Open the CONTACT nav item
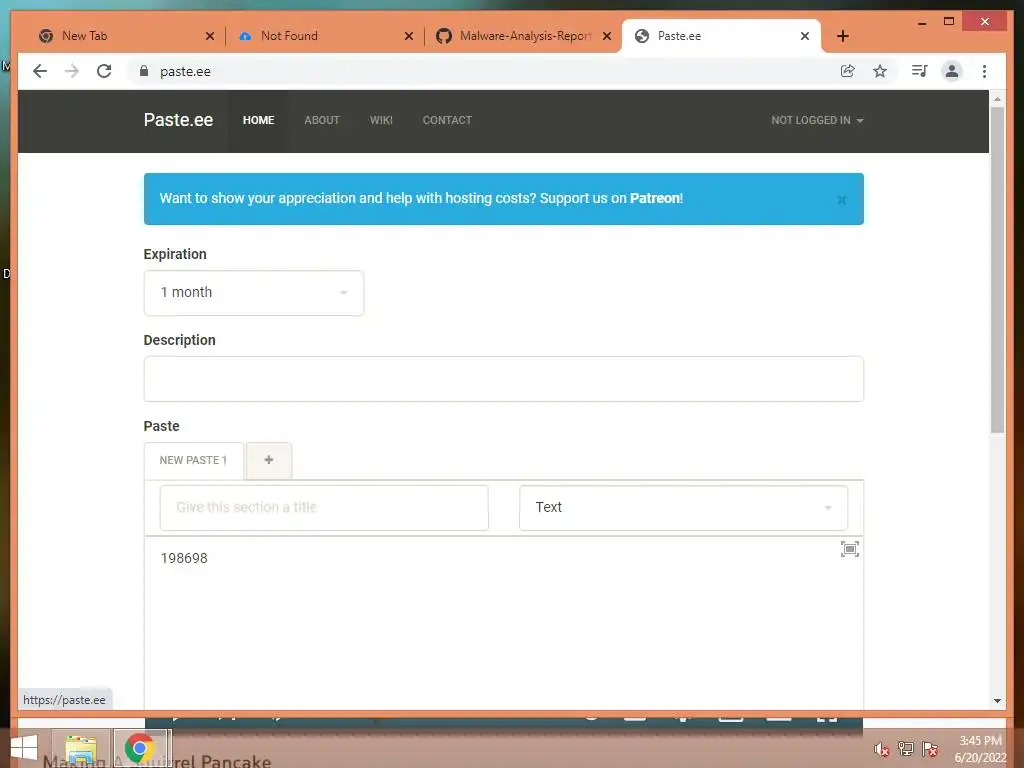The image size is (1024, 768). pos(447,120)
